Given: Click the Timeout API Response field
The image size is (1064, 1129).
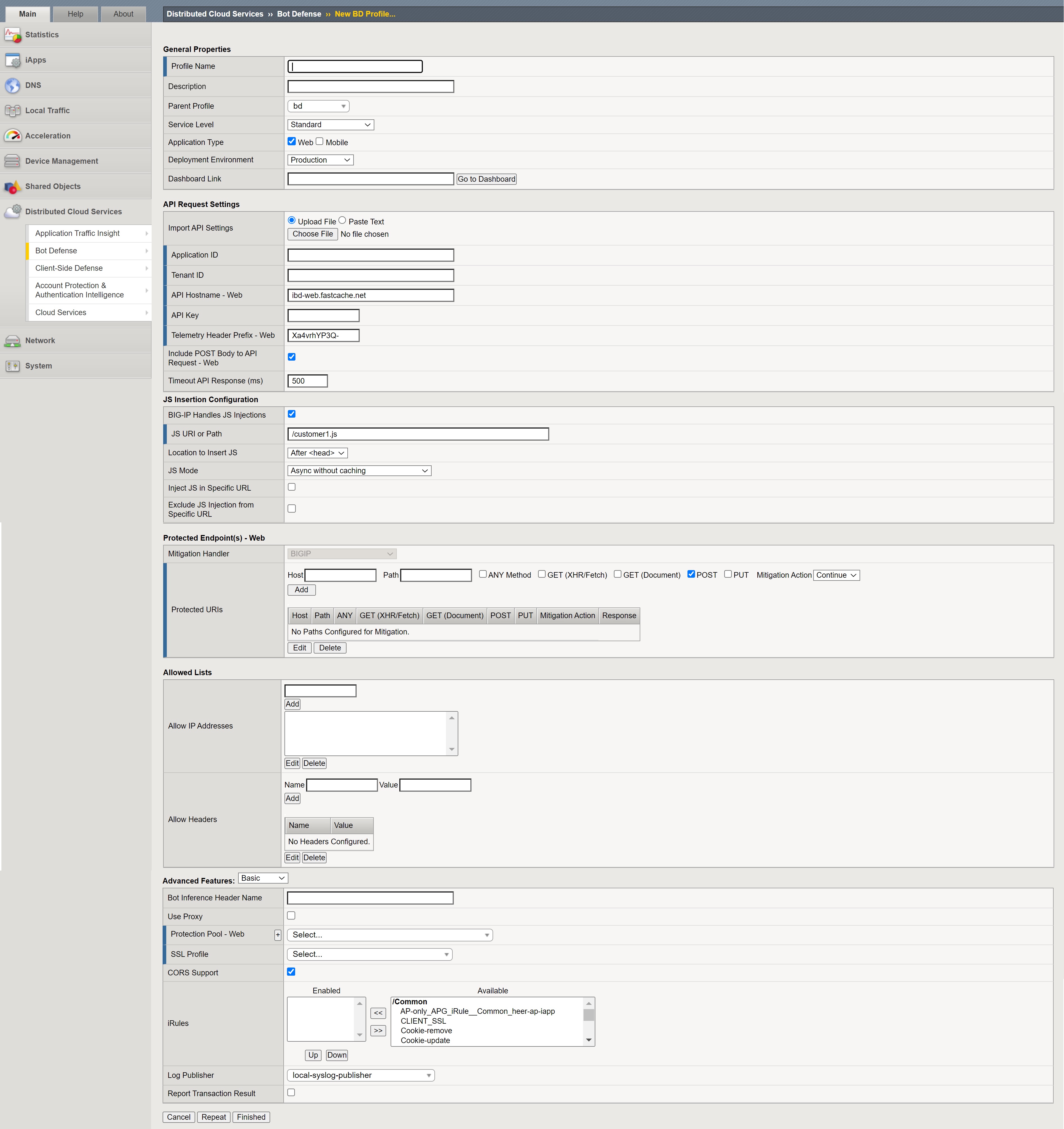Looking at the screenshot, I should (308, 381).
